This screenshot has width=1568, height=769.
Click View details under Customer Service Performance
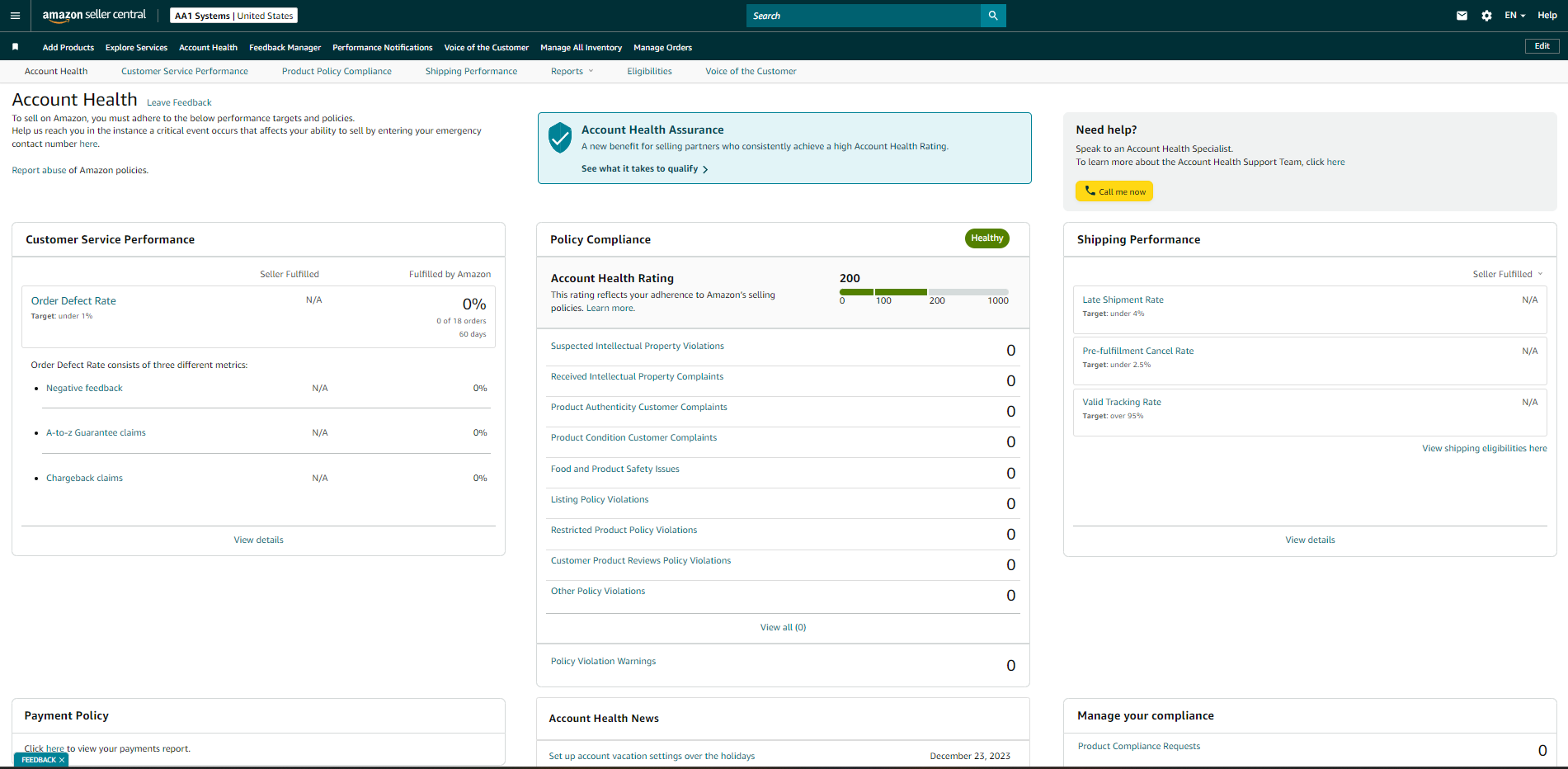pyautogui.click(x=258, y=540)
